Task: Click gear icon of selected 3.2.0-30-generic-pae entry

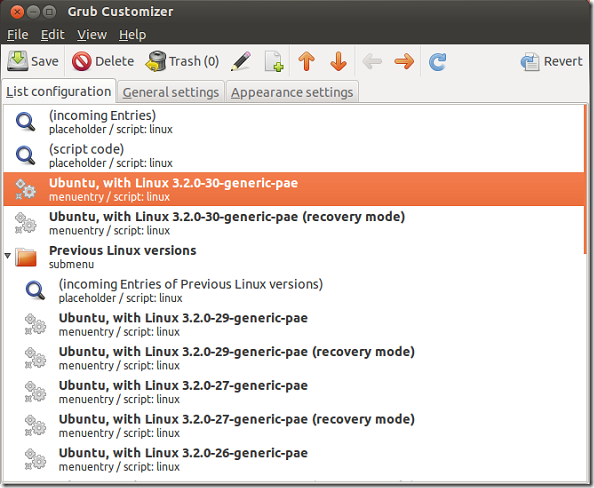Action: click(x=25, y=189)
